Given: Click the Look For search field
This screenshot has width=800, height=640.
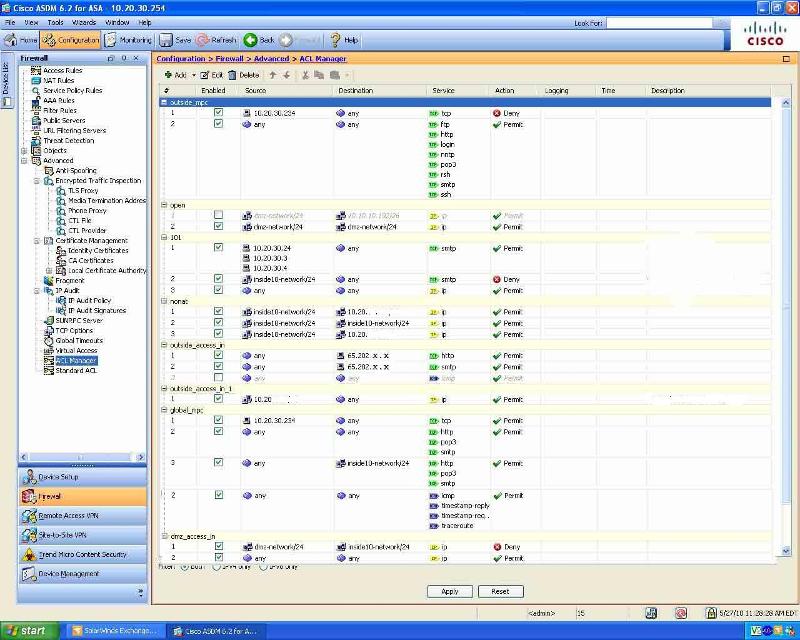Looking at the screenshot, I should point(659,23).
